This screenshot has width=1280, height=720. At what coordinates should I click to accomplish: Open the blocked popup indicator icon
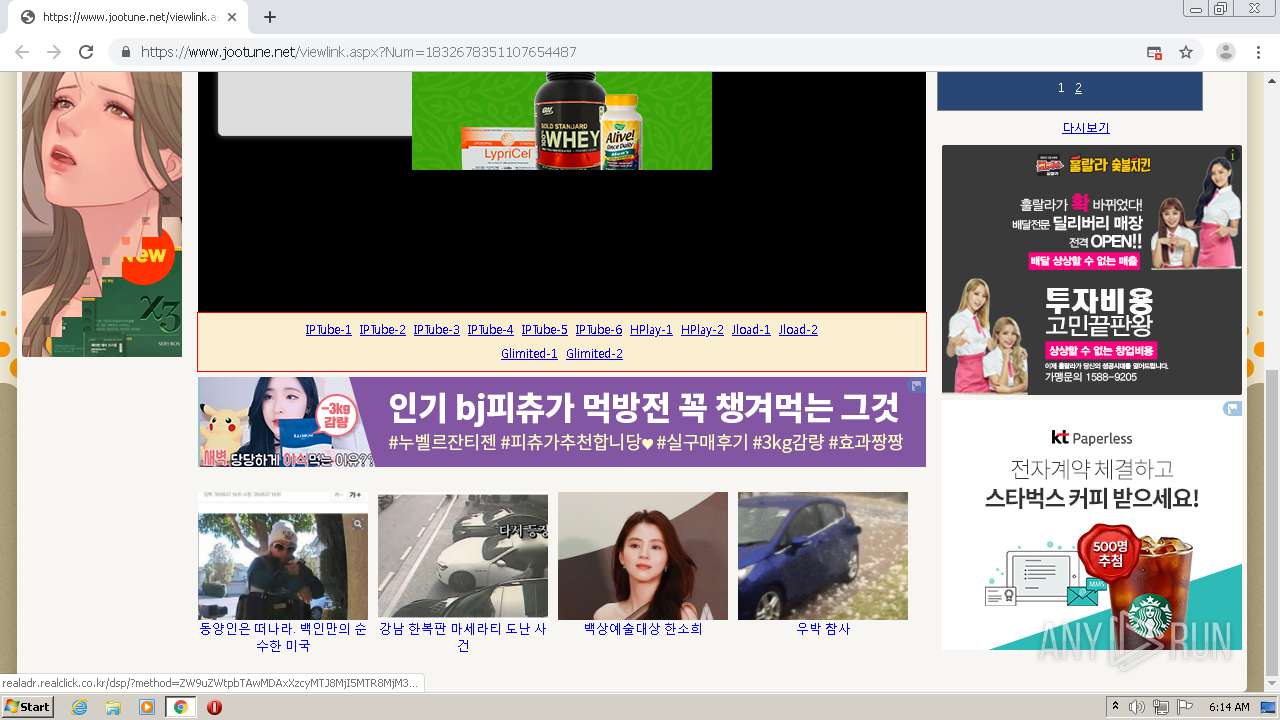click(1154, 52)
